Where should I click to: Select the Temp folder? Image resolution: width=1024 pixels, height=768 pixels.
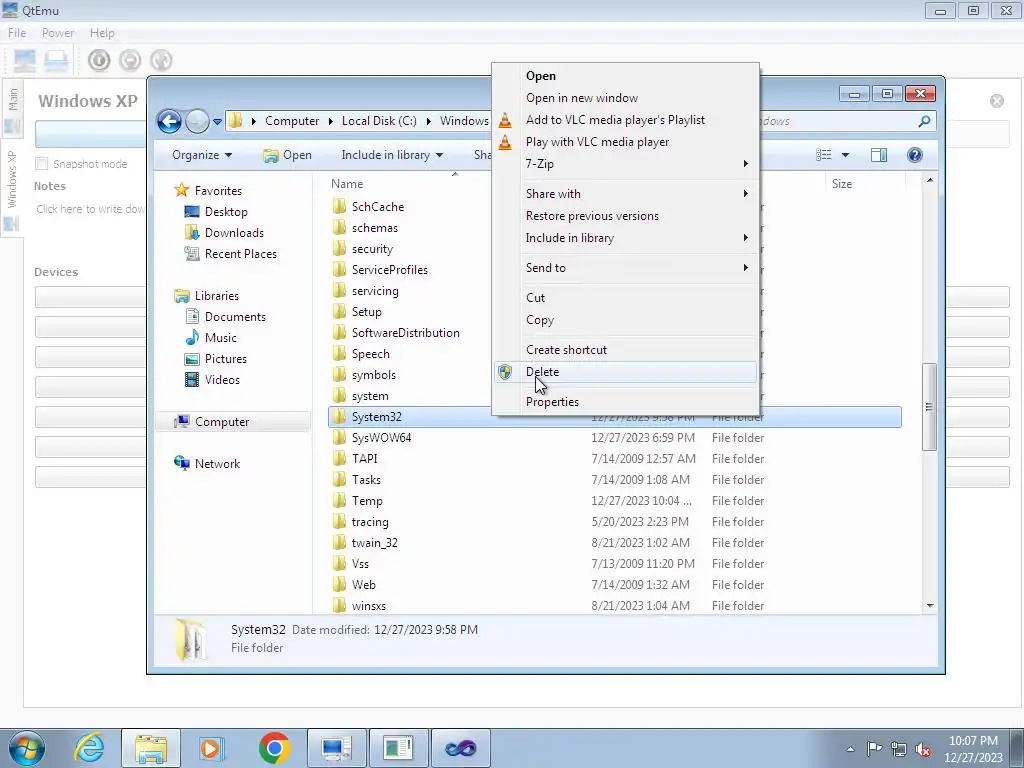[367, 501]
